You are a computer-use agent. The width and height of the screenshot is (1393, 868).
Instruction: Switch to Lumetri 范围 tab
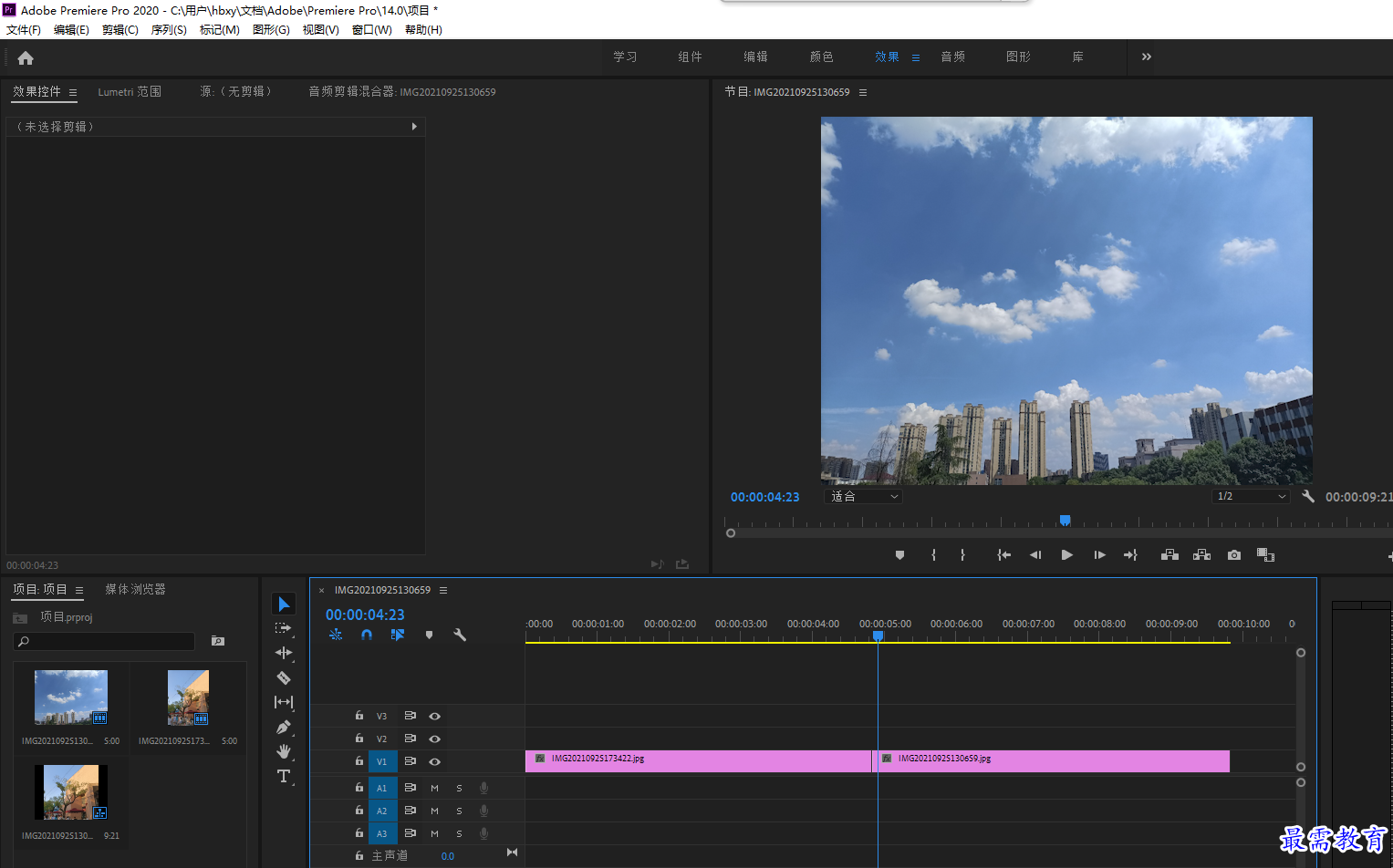[x=130, y=92]
